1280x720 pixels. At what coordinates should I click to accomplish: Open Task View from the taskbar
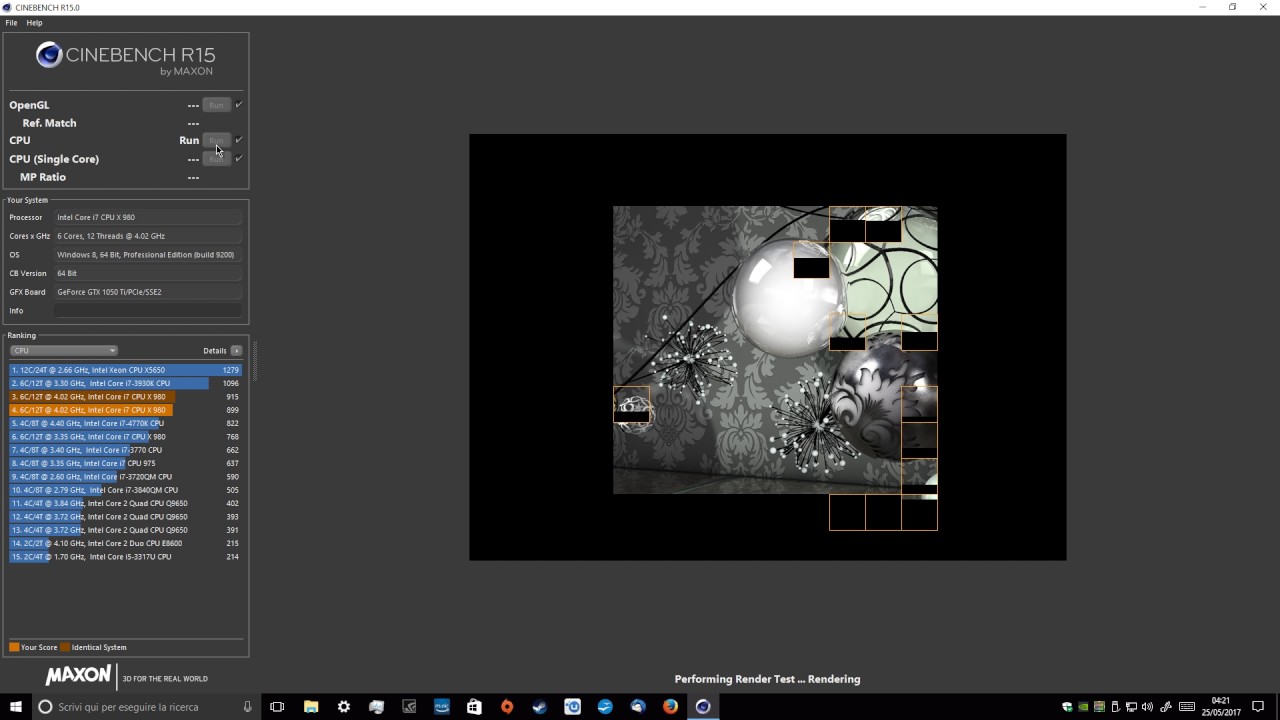pyautogui.click(x=277, y=707)
